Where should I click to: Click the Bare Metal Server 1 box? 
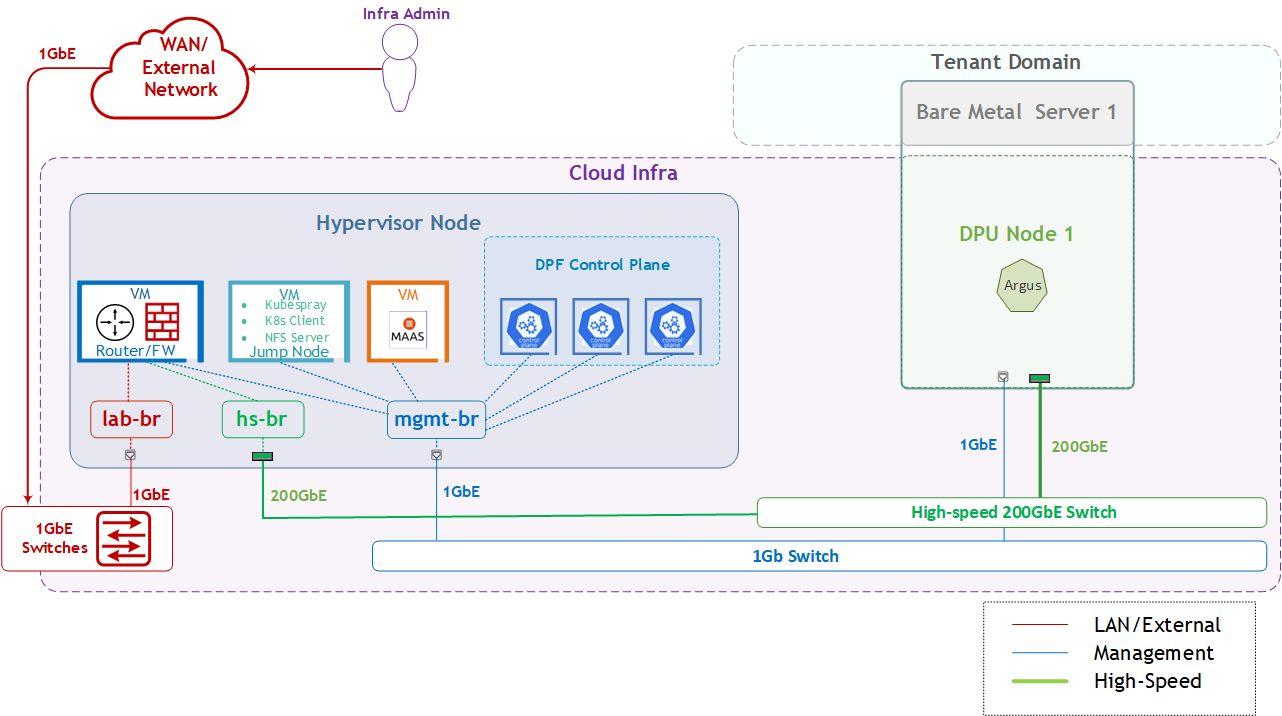click(1016, 112)
